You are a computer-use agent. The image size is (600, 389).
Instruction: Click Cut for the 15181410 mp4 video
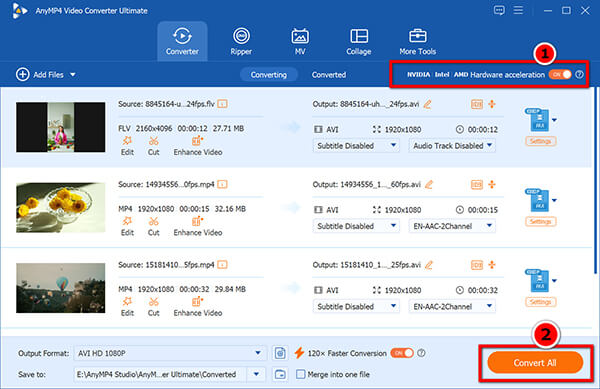coord(153,307)
